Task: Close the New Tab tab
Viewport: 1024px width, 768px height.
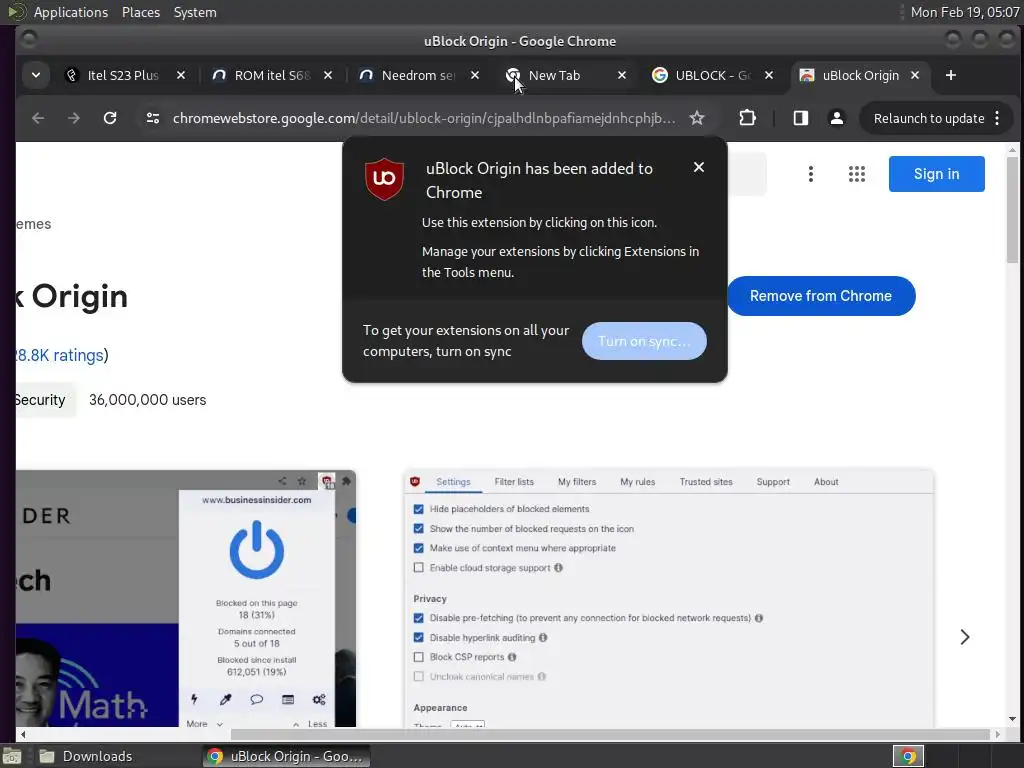Action: click(622, 75)
